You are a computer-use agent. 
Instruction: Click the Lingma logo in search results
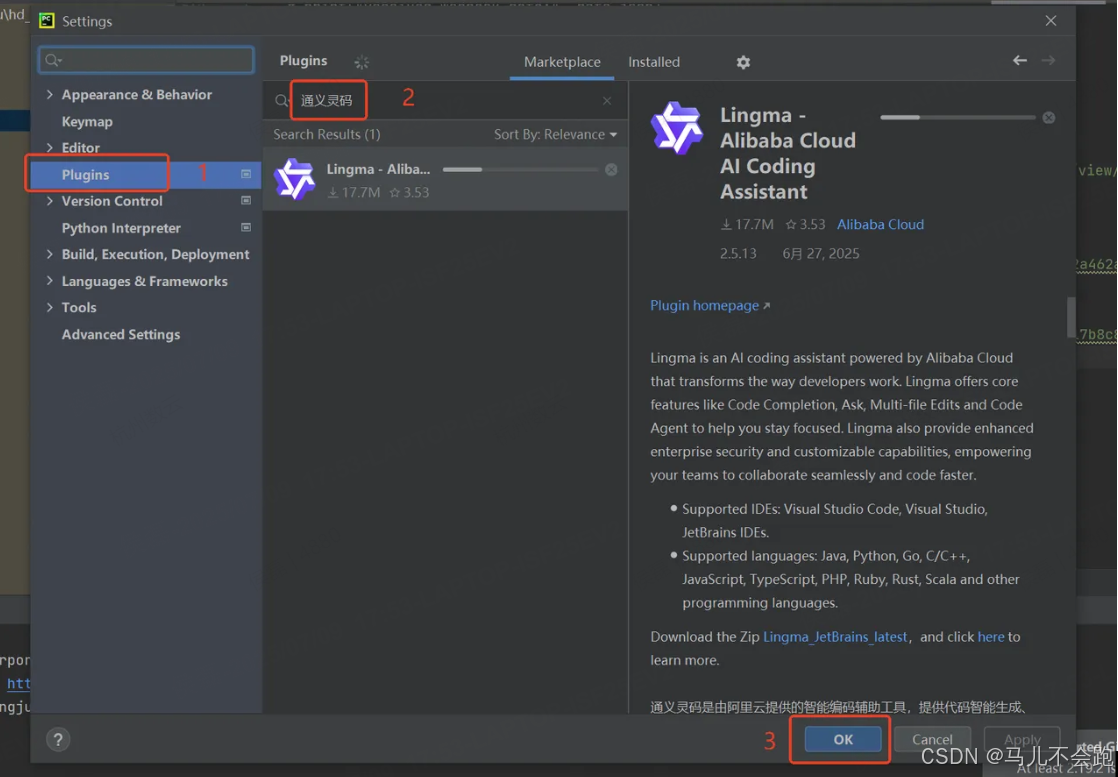pos(294,179)
